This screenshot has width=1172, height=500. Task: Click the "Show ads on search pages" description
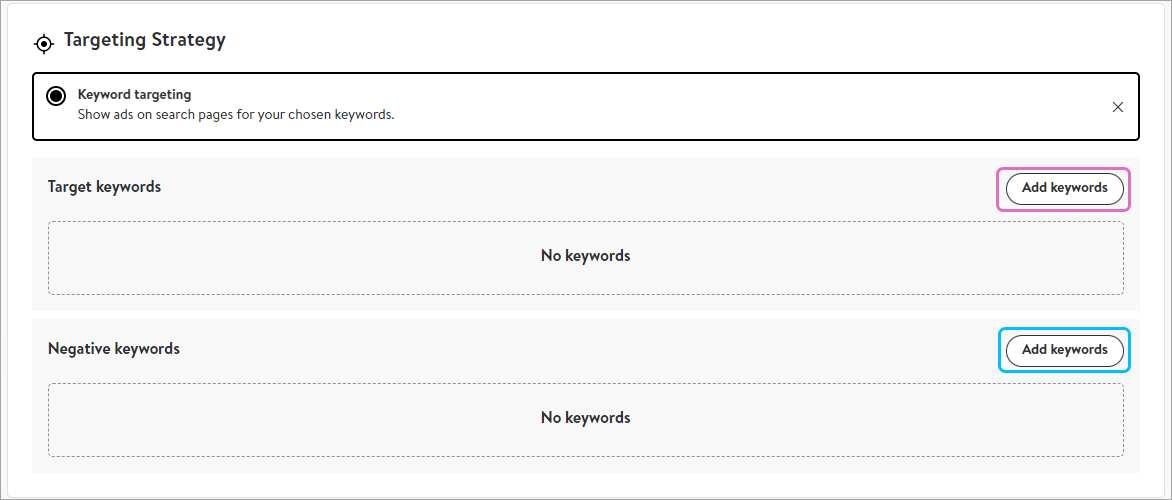[236, 114]
